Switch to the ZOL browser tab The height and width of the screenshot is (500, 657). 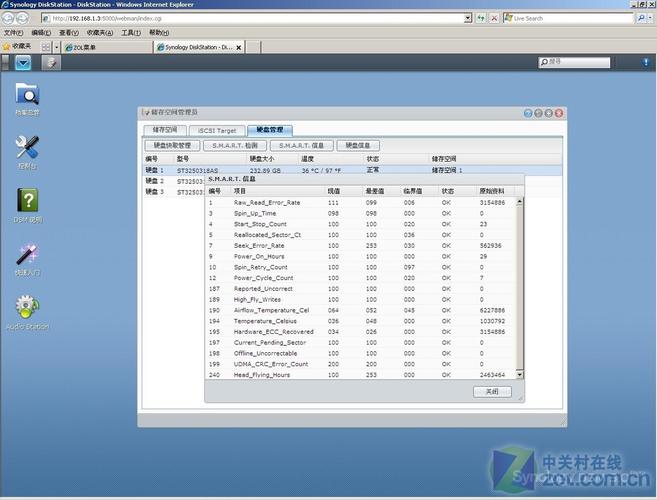107,47
